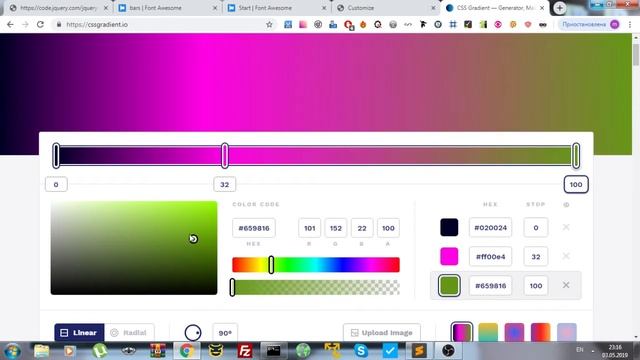Viewport: 640px width, 360px height.
Task: Click the browser forward arrow
Action: pos(25,24)
